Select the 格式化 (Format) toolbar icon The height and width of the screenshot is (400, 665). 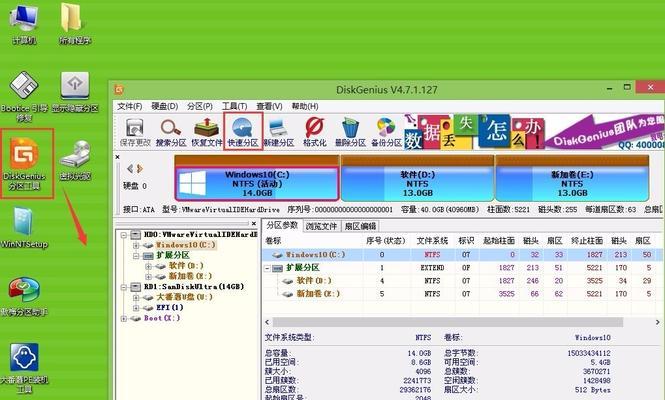click(314, 131)
